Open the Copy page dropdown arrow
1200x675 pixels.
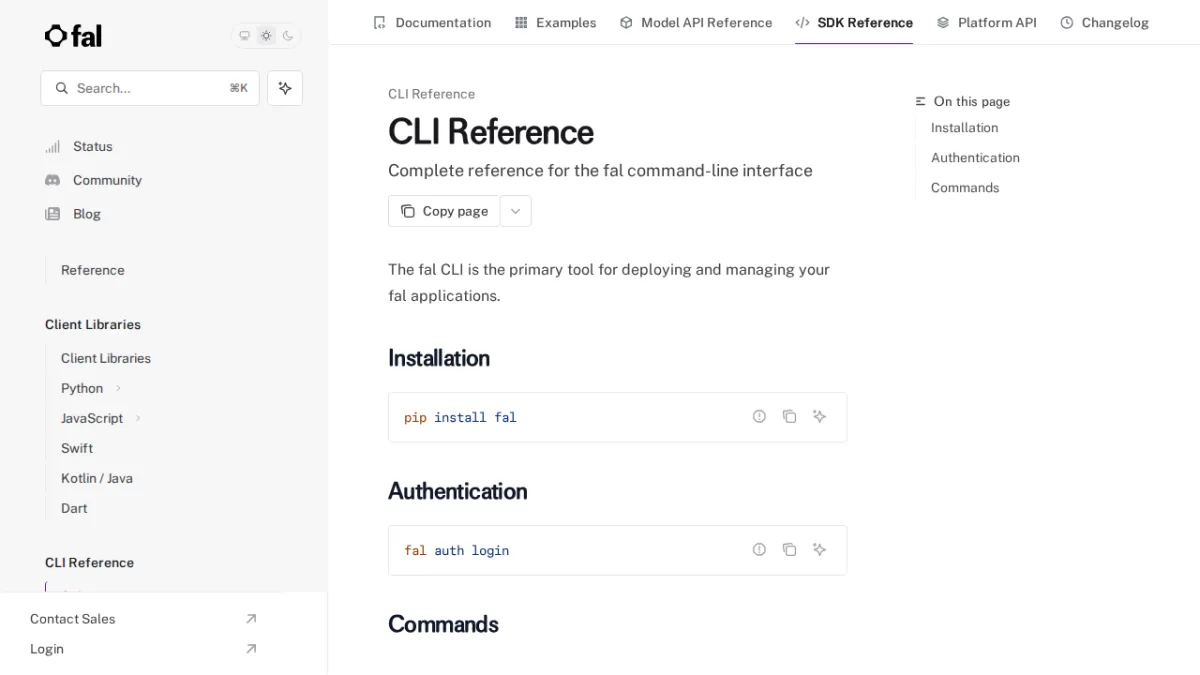(x=516, y=211)
